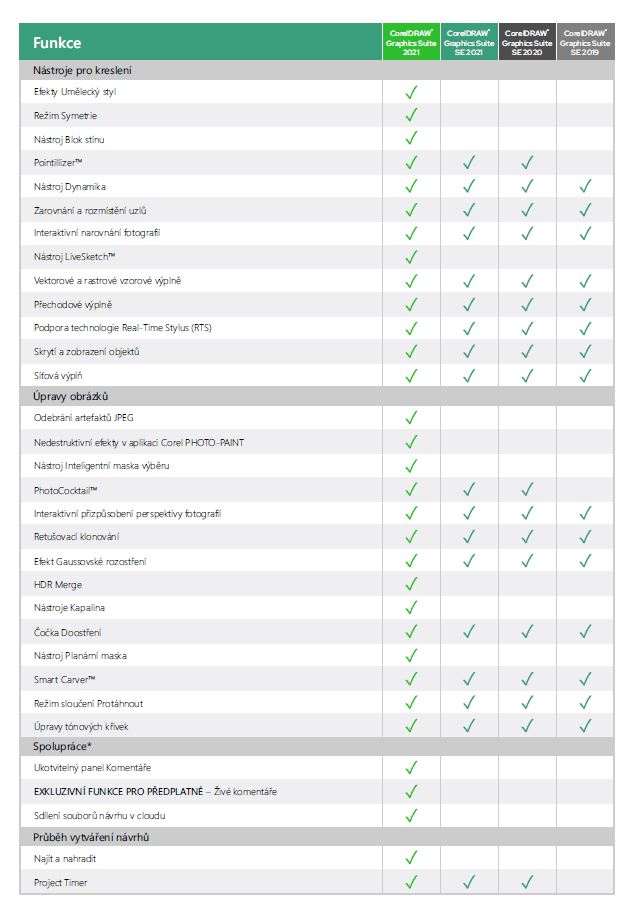
Task: Select the CorelDRAW Graphics Suite 2021 column header
Action: tap(410, 42)
